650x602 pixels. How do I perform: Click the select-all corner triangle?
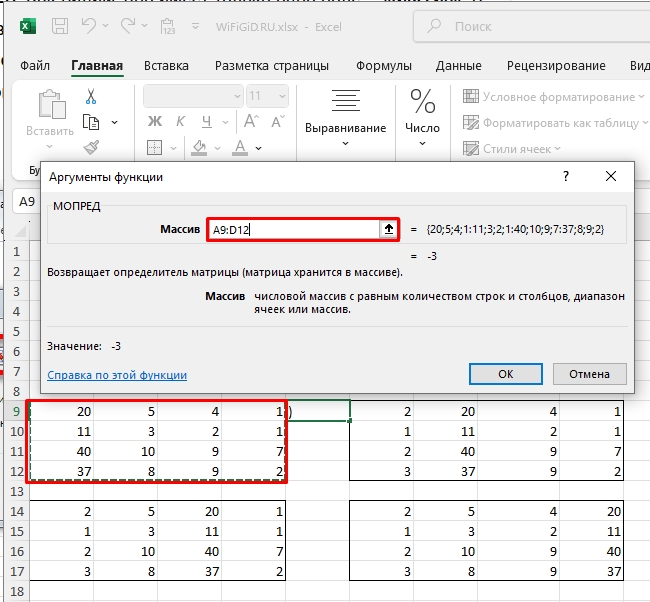[21, 231]
